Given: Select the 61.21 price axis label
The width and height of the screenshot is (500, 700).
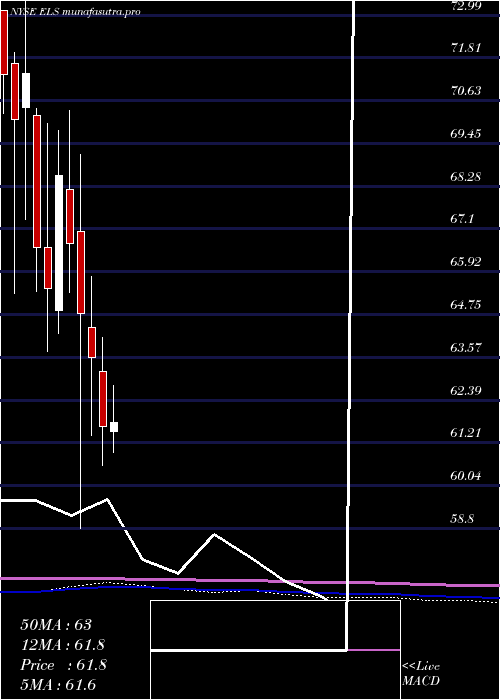Looking at the screenshot, I should point(467,433).
